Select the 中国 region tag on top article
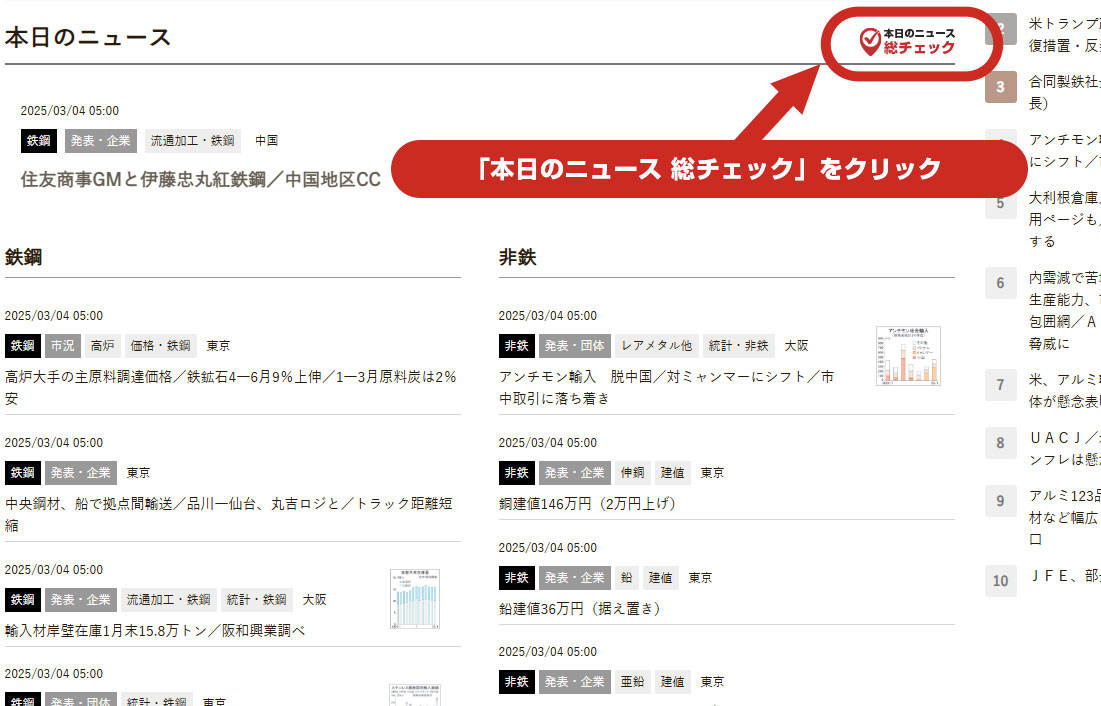This screenshot has height=706, width=1101. (x=266, y=141)
